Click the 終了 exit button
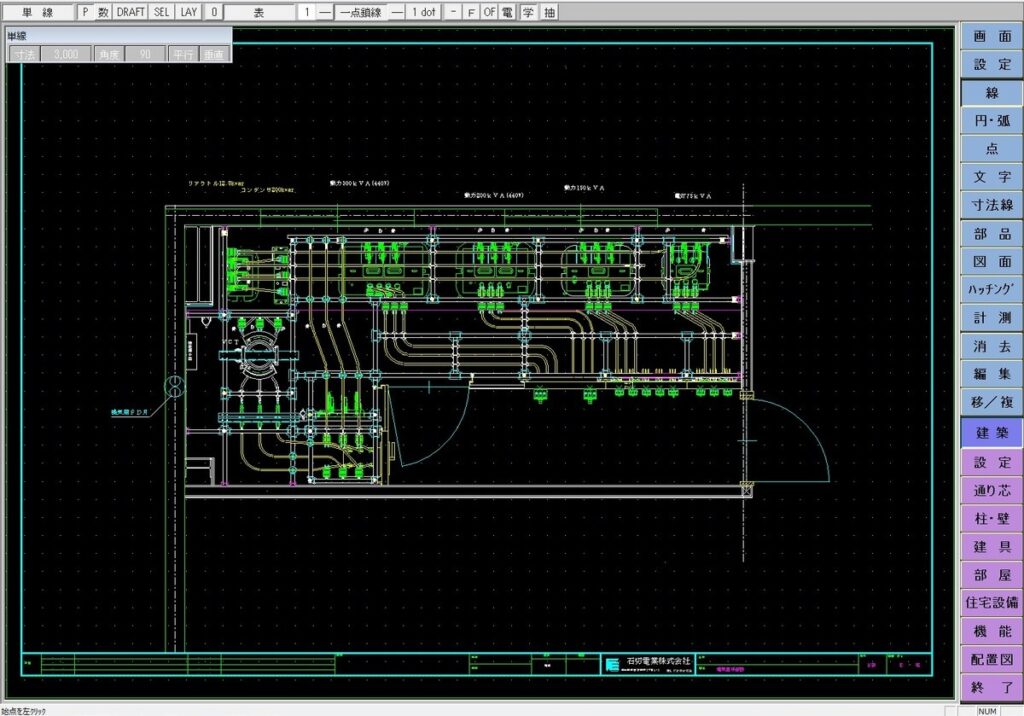The width and height of the screenshot is (1024, 716). click(991, 687)
